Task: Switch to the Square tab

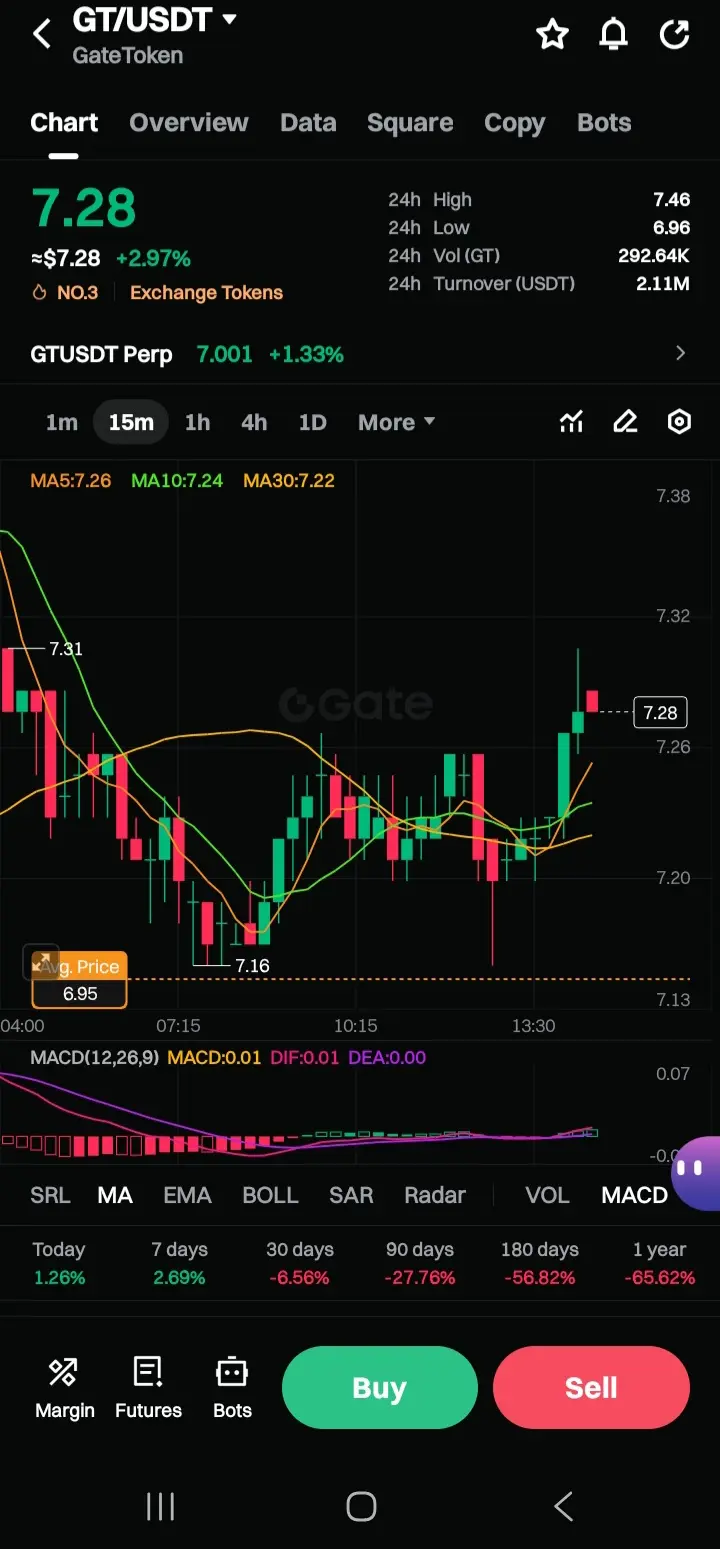Action: pyautogui.click(x=410, y=123)
